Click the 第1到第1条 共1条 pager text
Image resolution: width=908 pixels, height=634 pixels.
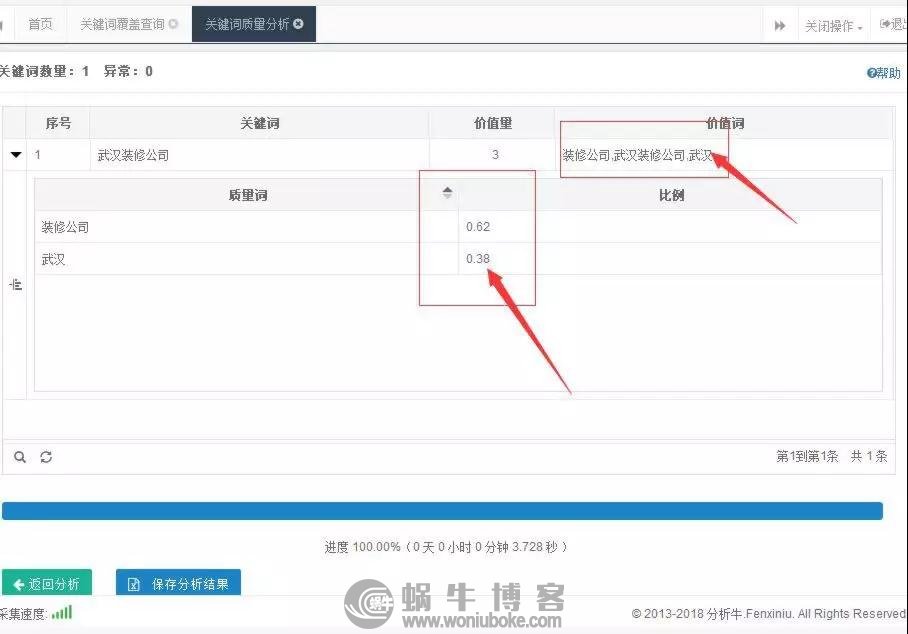point(832,456)
